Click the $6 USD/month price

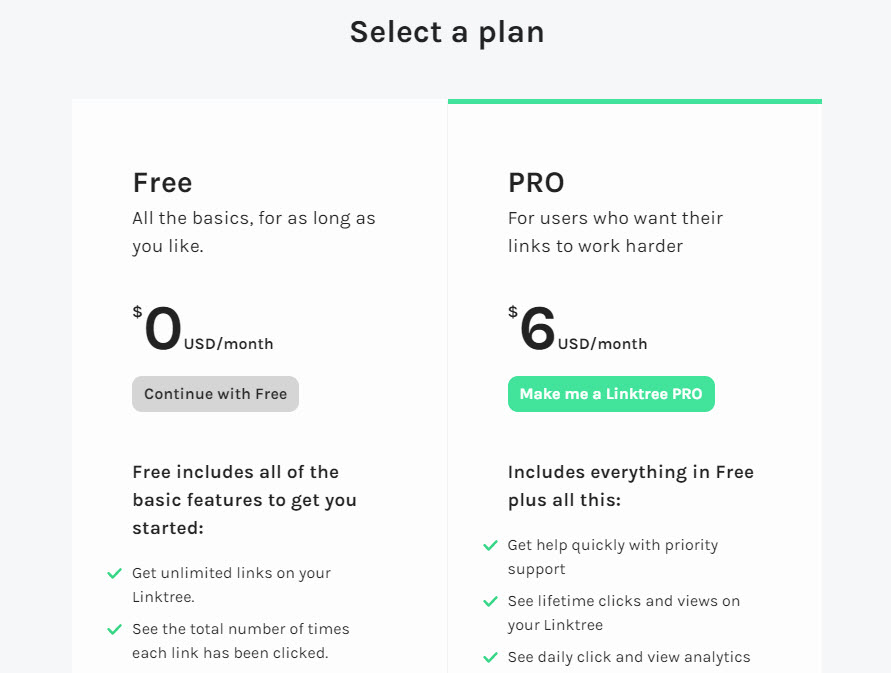[577, 330]
